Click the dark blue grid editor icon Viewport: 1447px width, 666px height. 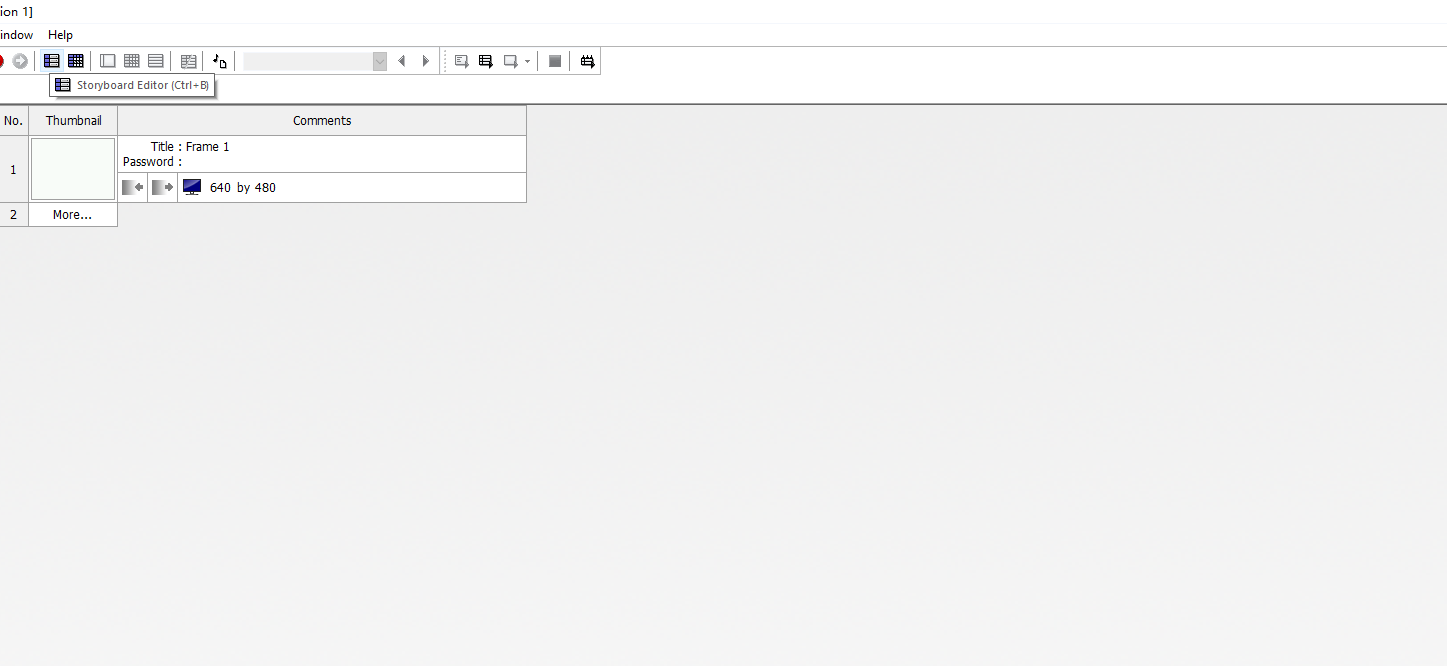pyautogui.click(x=76, y=61)
